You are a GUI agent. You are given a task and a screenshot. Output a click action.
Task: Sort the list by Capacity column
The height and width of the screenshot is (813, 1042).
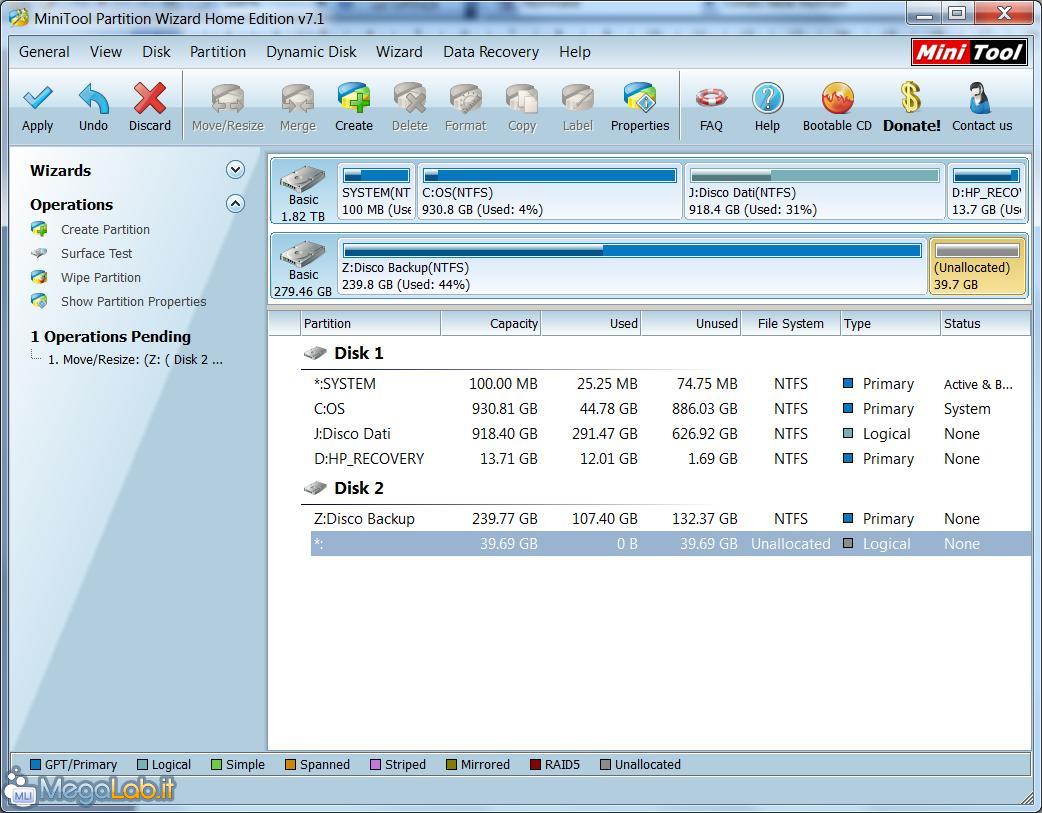coord(491,324)
